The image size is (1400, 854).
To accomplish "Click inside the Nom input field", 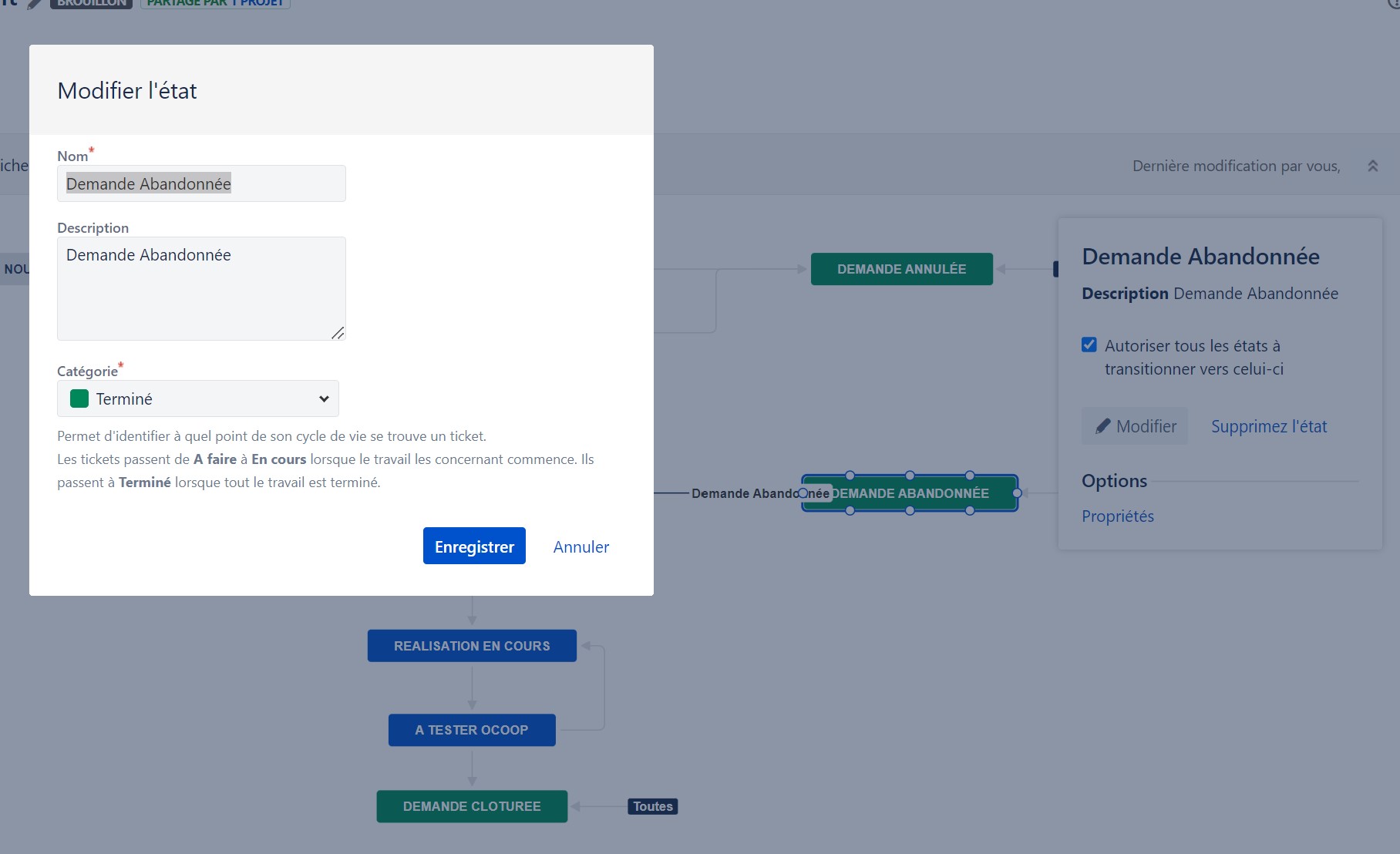I will 200,183.
